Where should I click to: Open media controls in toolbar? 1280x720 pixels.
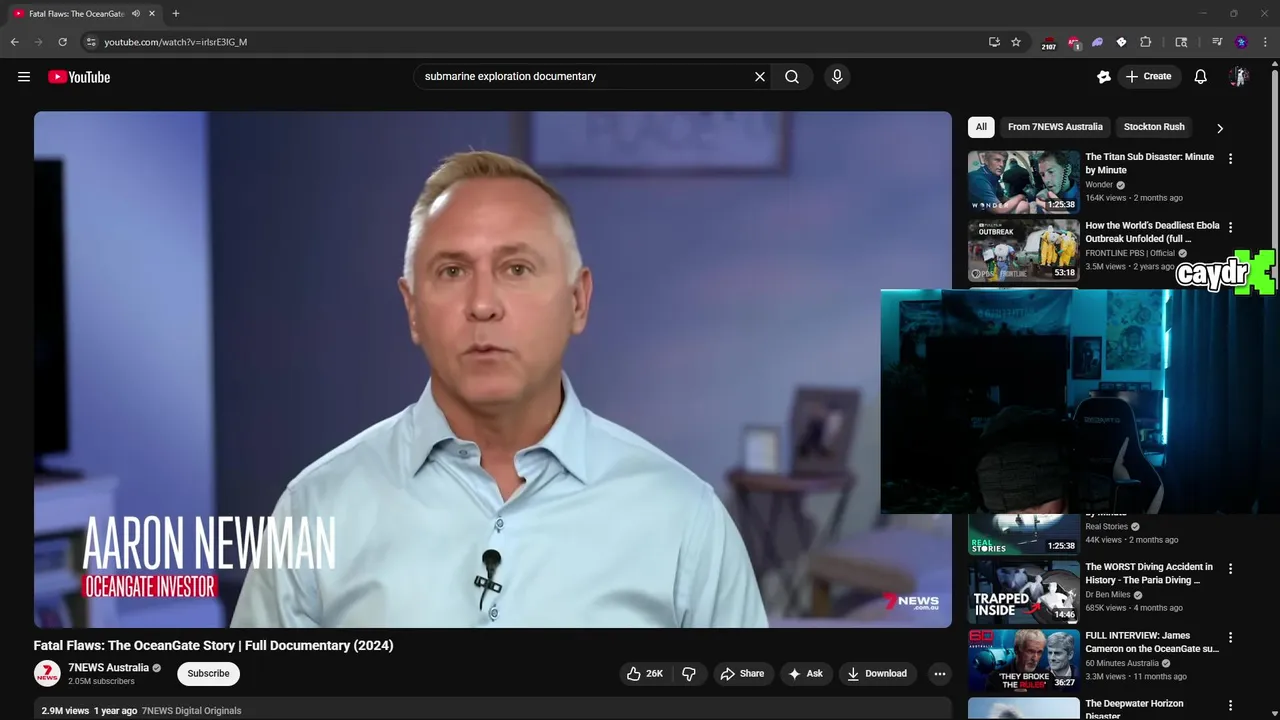tap(1217, 42)
